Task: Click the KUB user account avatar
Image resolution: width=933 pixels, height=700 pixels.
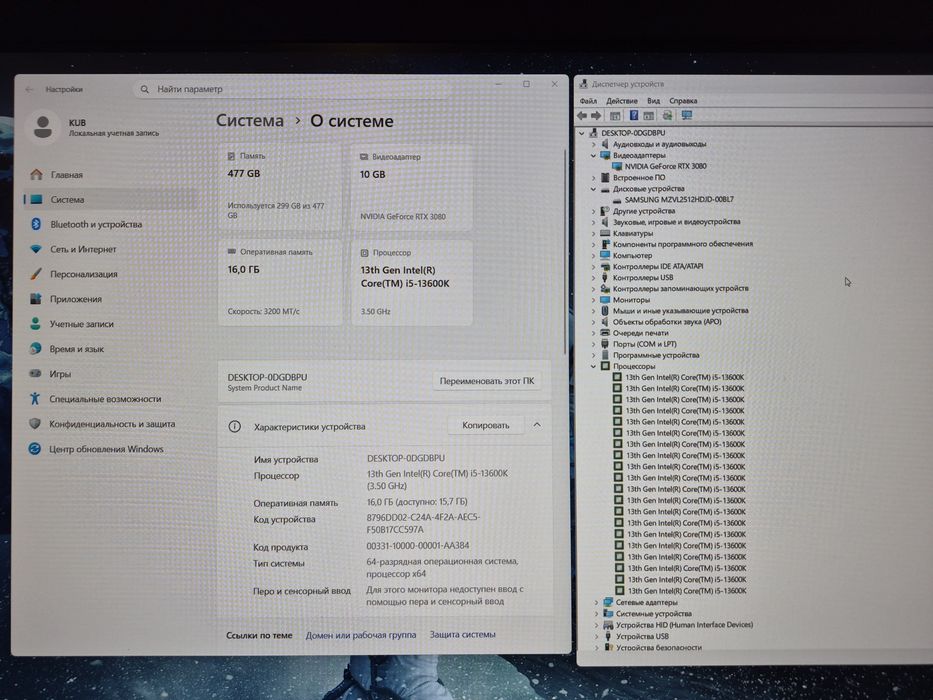Action: click(43, 126)
